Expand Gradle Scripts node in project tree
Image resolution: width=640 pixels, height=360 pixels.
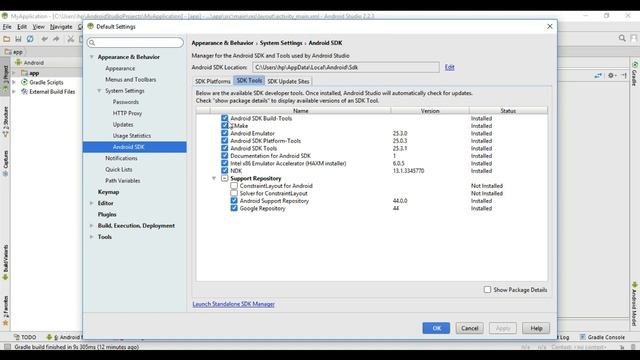point(14,82)
